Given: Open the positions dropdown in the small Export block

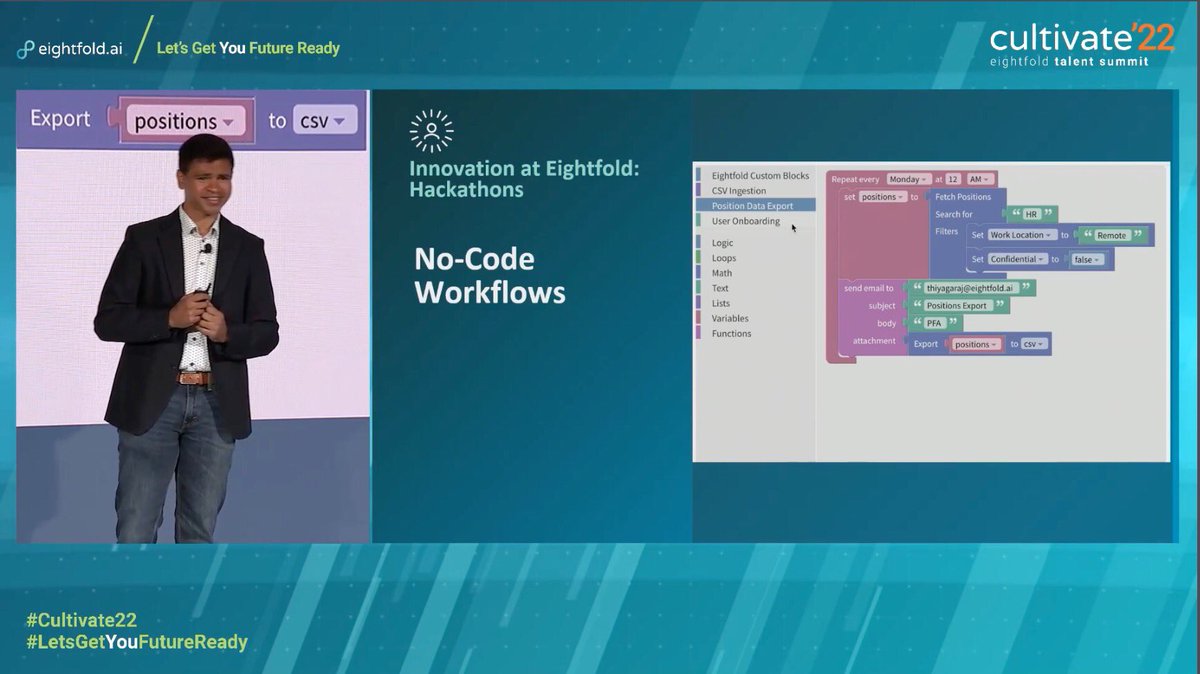Looking at the screenshot, I should tap(975, 344).
